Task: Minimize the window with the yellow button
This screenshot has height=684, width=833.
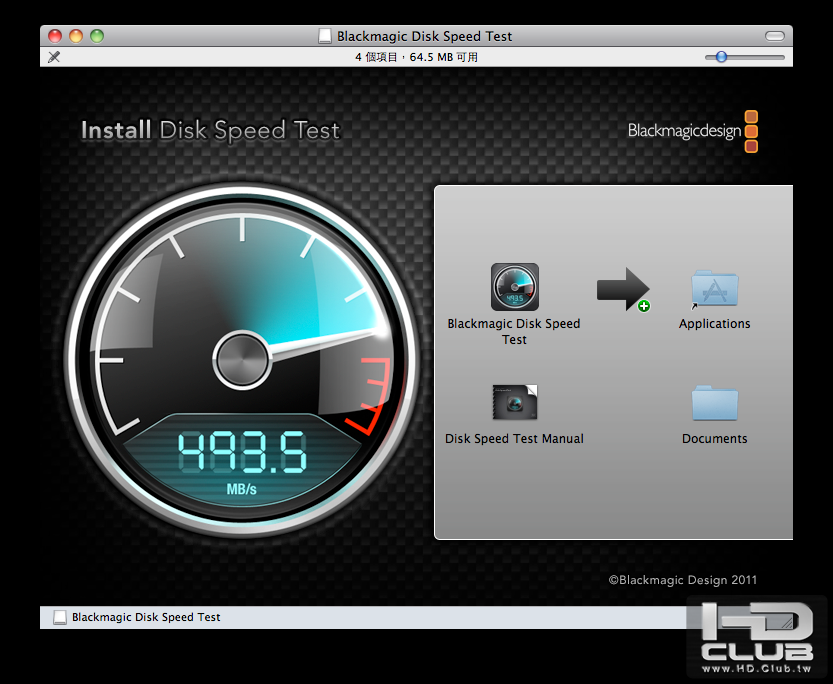Action: (76, 36)
